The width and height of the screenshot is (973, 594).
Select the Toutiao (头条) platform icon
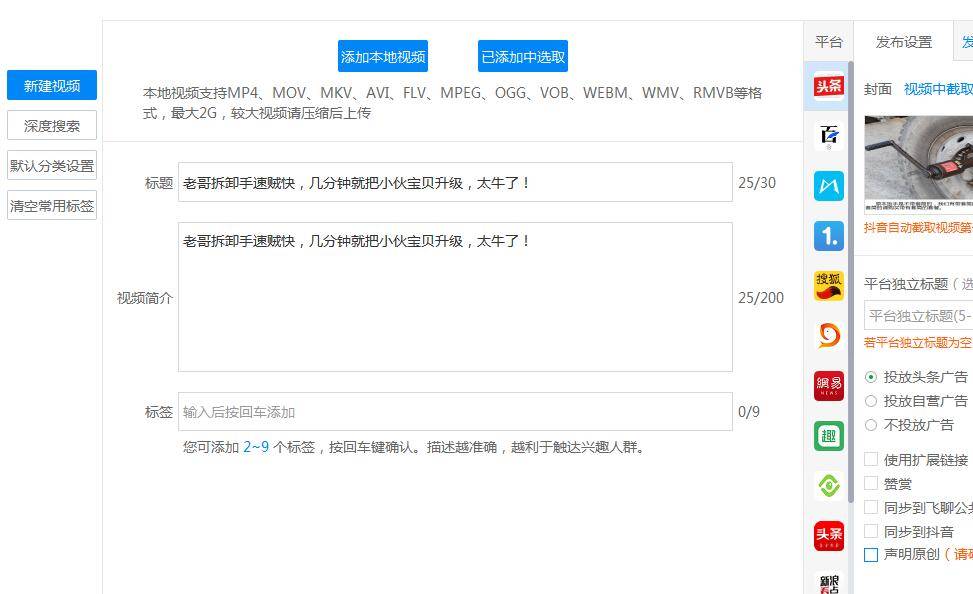click(828, 86)
